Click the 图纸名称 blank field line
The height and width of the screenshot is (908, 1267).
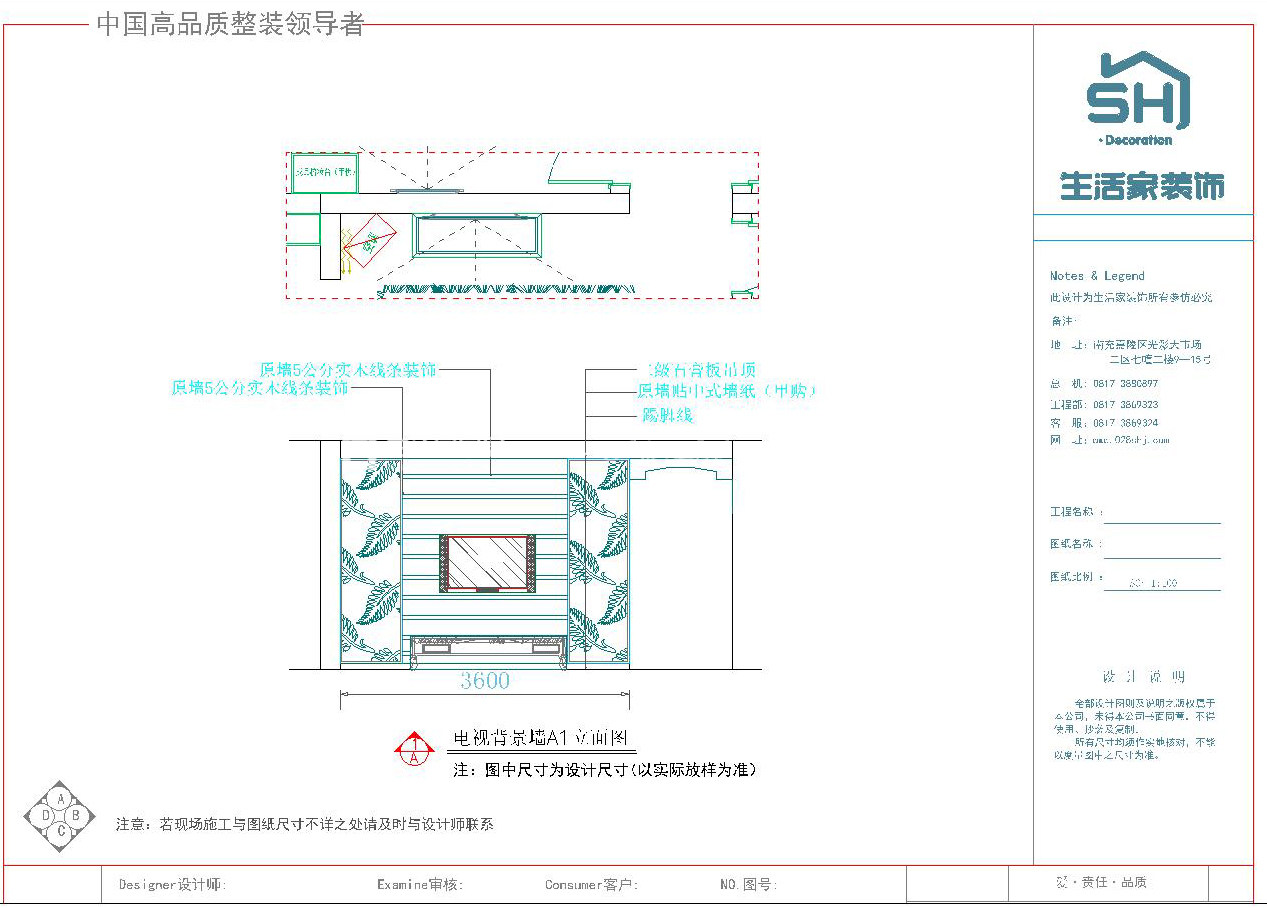tap(1162, 548)
